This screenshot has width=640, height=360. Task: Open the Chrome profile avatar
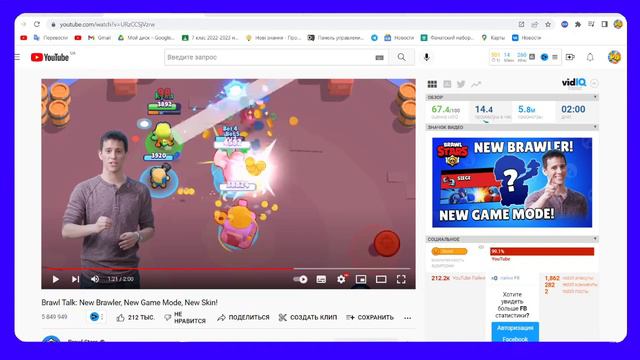(x=618, y=24)
